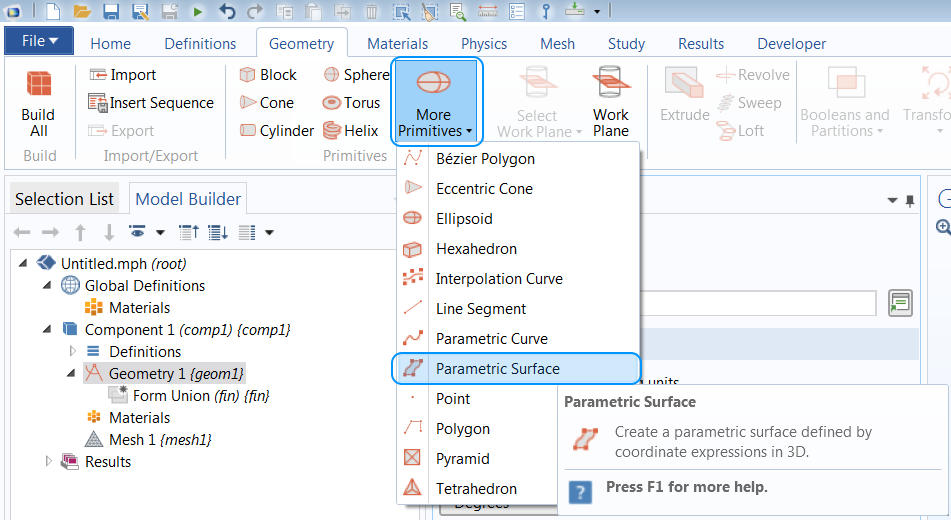Image resolution: width=951 pixels, height=520 pixels.
Task: Switch to the Physics ribbon tab
Action: coord(484,44)
